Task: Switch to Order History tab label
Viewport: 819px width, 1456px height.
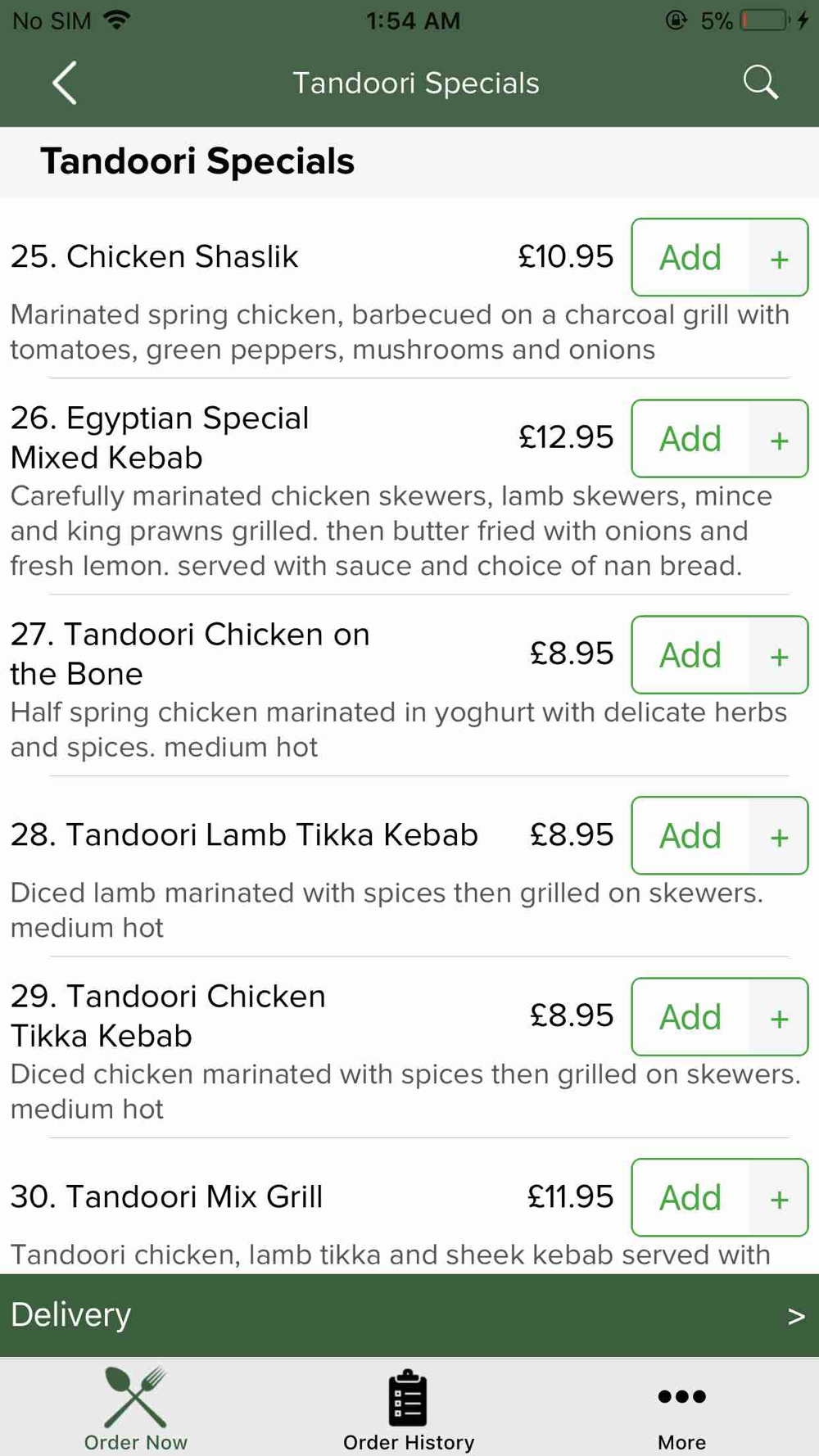Action: (409, 1442)
